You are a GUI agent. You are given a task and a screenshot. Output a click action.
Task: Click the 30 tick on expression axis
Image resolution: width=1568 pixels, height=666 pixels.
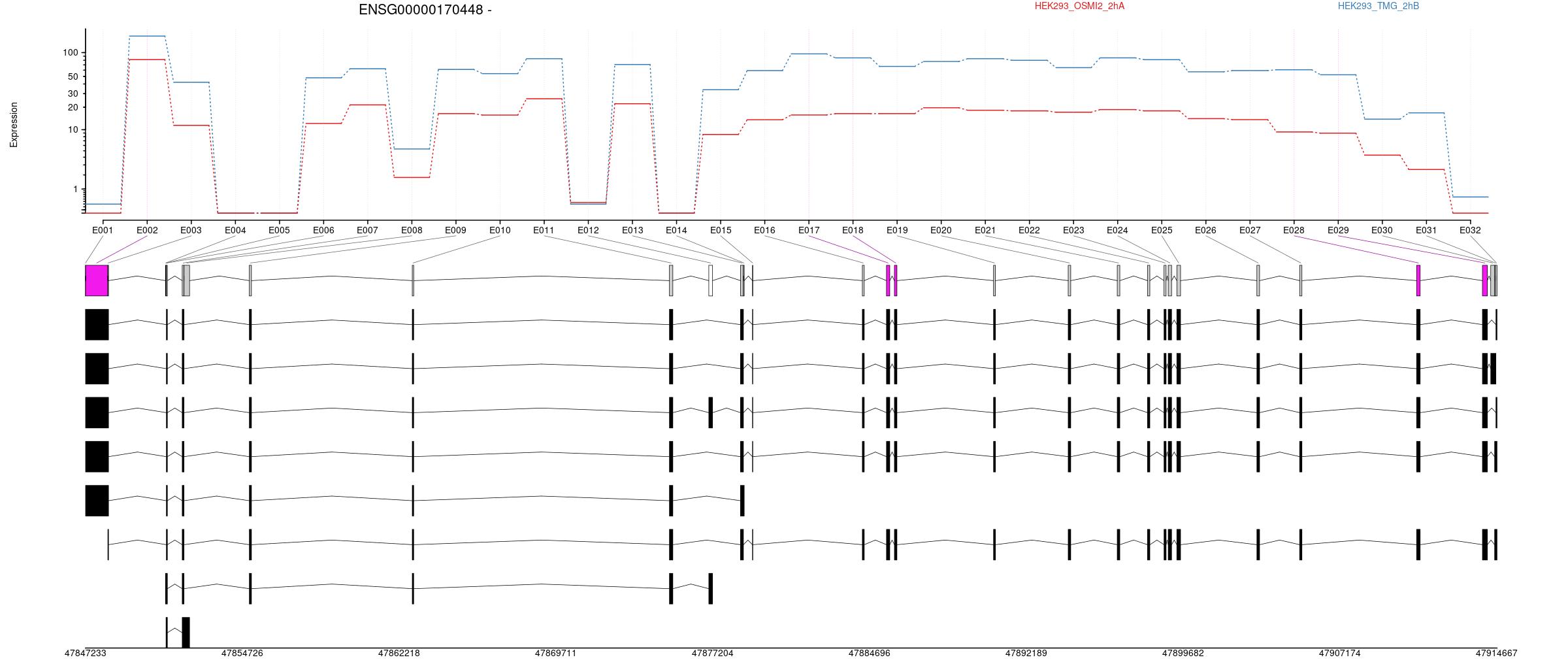click(x=73, y=93)
